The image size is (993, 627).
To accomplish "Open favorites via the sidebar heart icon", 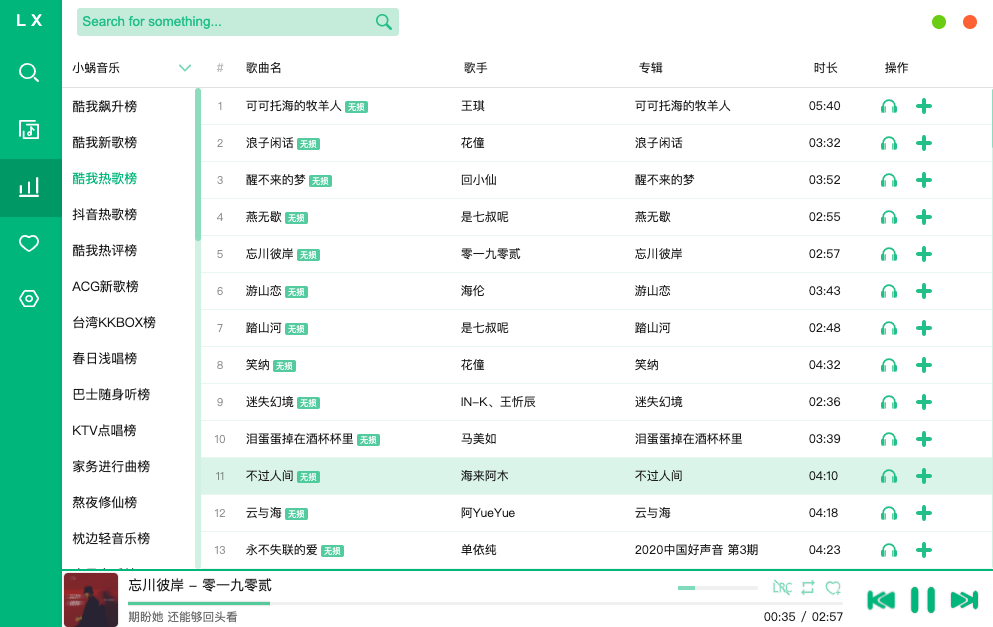I will click(x=29, y=243).
